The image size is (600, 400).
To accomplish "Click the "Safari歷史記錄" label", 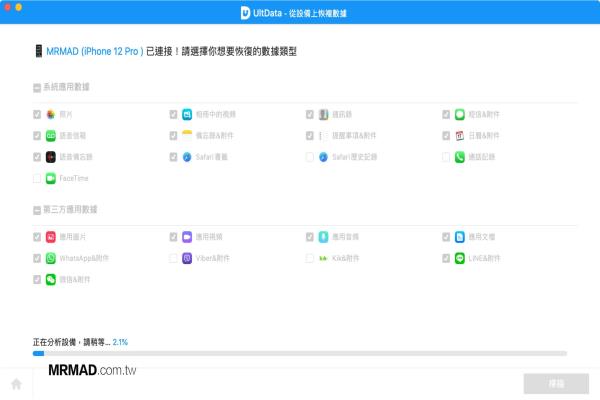I will click(x=355, y=157).
